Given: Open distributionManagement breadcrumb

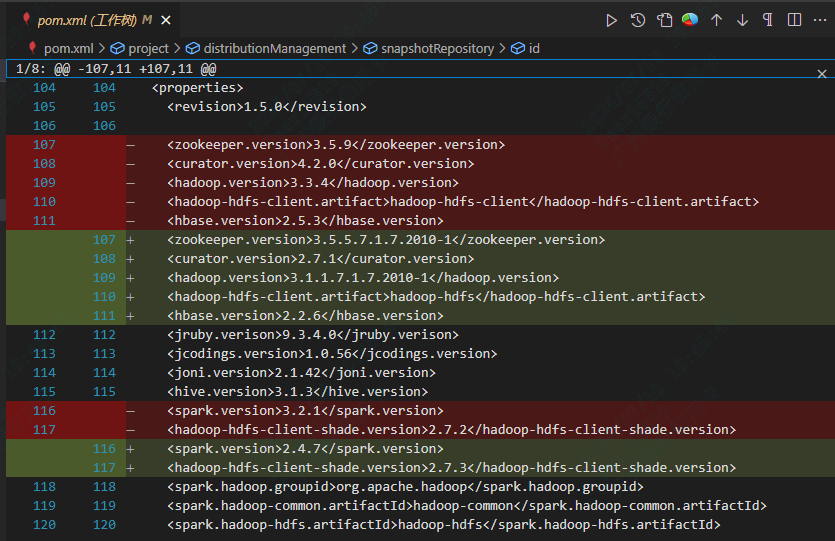Looking at the screenshot, I should point(275,48).
